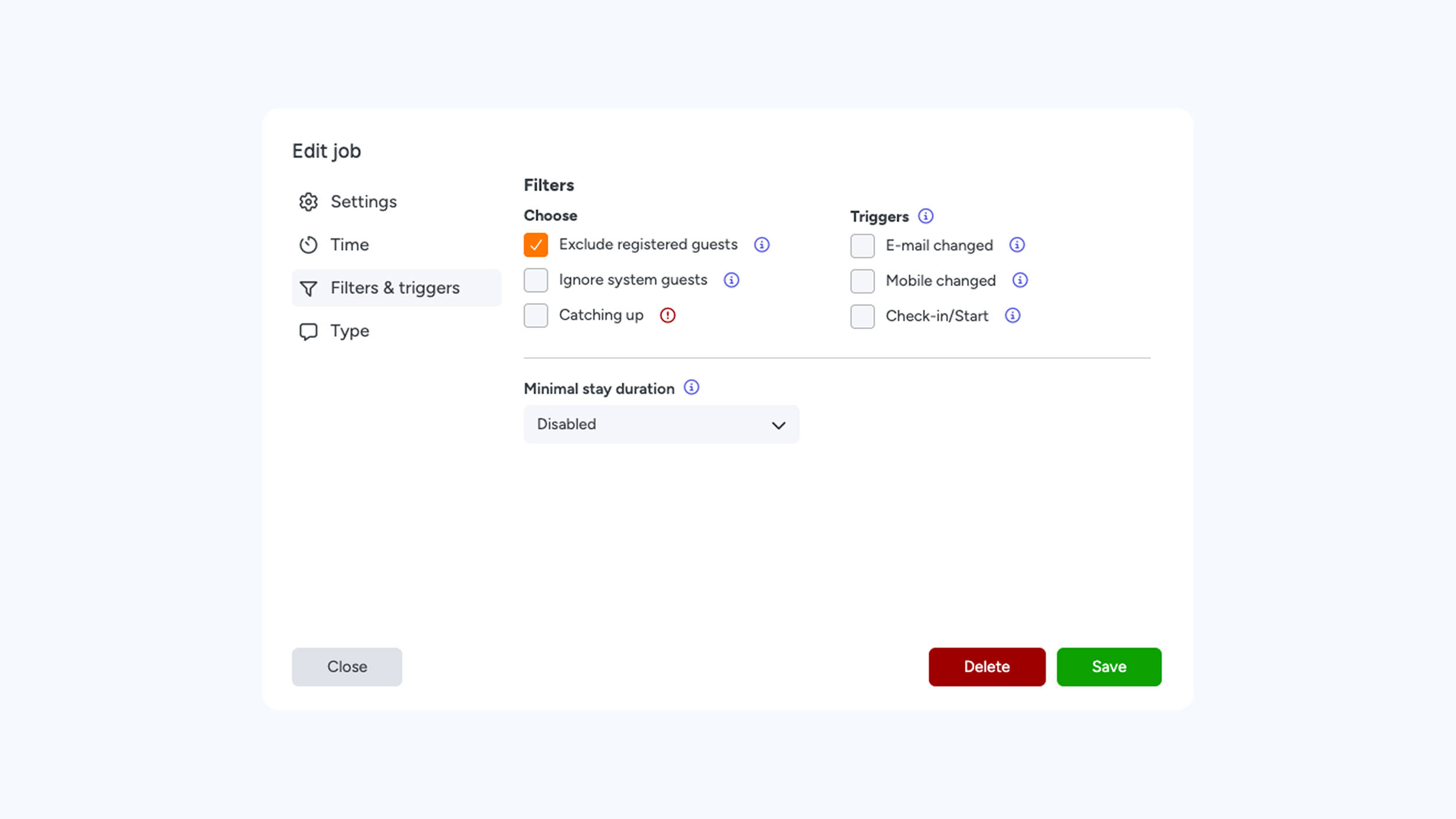Click the Exclude registered guests label
Image resolution: width=1456 pixels, height=819 pixels.
pos(648,245)
